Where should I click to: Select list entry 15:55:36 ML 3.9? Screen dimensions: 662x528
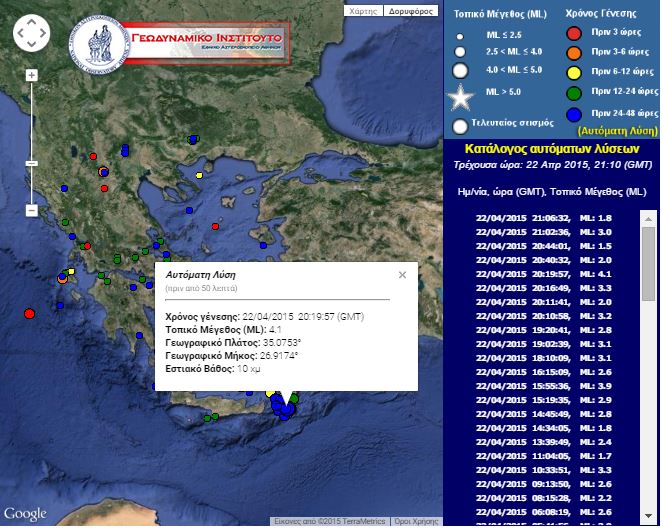tap(543, 386)
